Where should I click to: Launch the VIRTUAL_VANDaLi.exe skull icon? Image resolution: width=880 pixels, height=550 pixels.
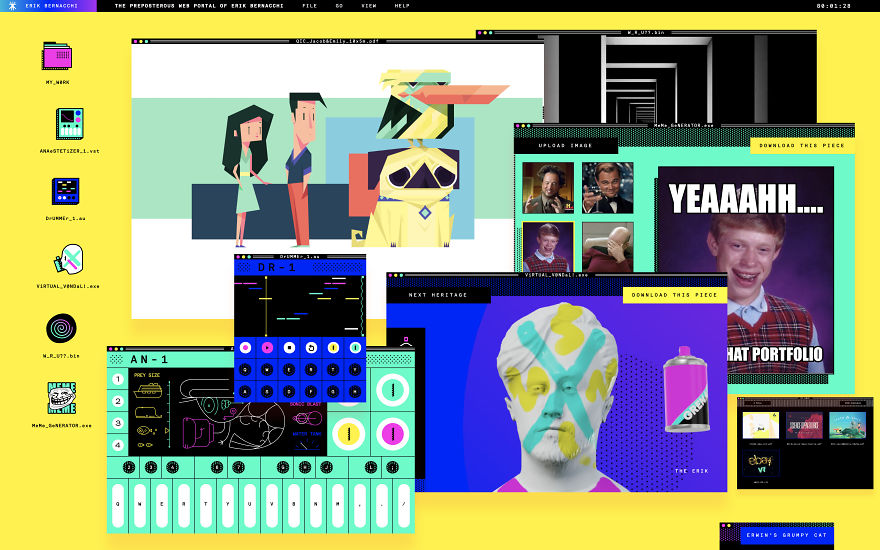(x=68, y=259)
